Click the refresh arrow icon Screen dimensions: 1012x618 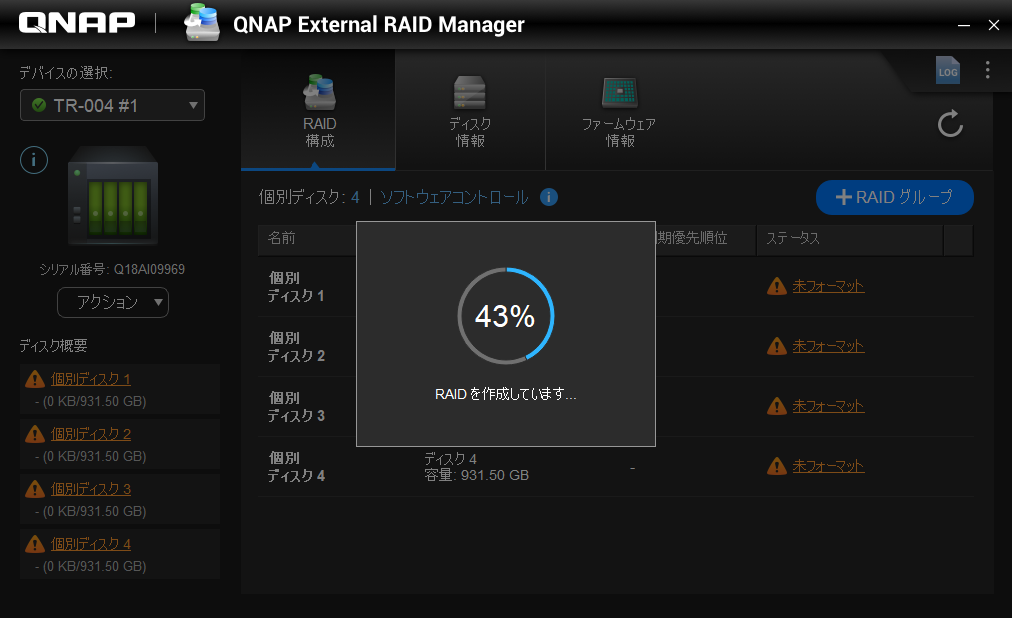[949, 124]
